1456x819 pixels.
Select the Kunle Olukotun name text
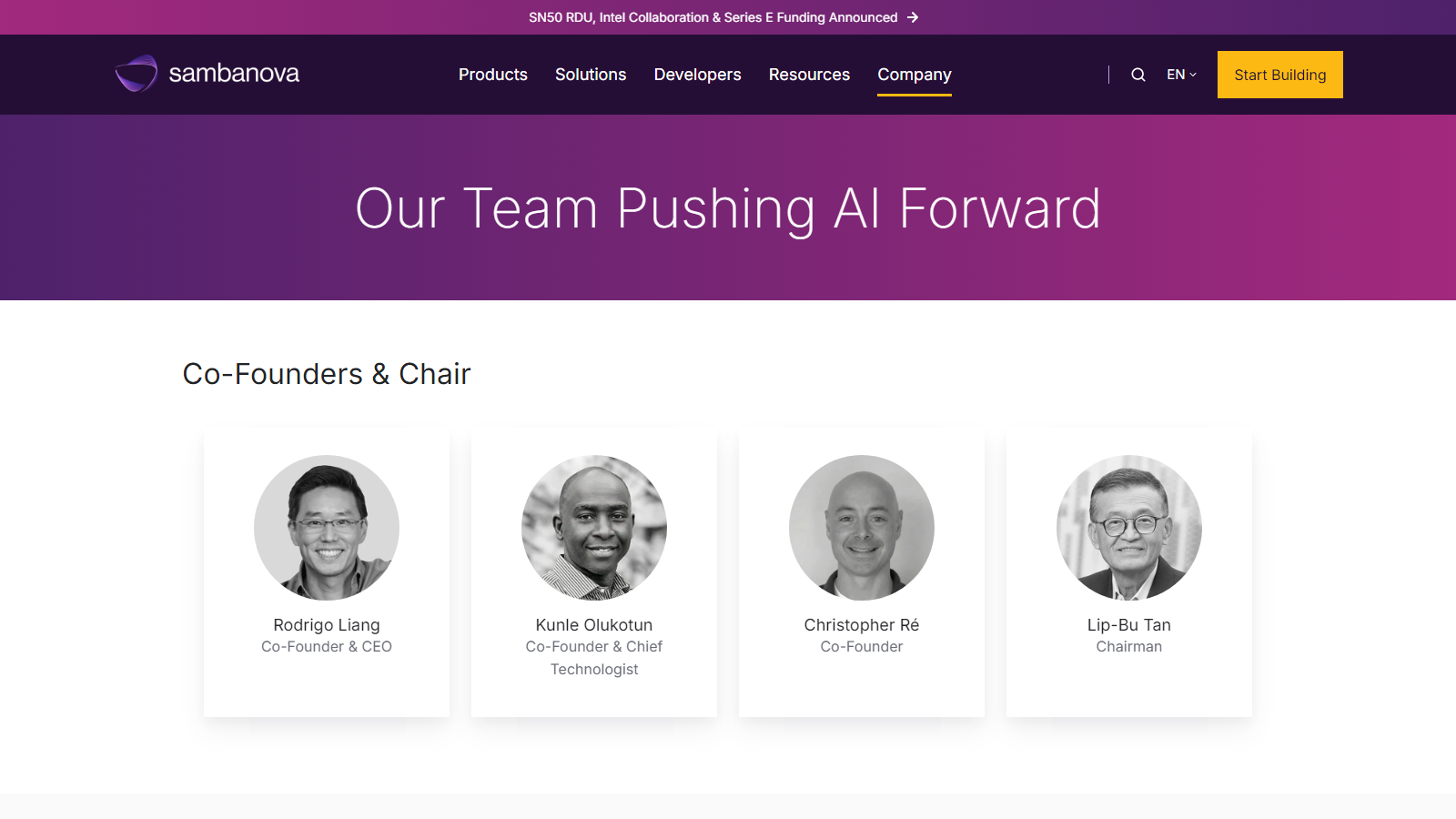point(594,625)
